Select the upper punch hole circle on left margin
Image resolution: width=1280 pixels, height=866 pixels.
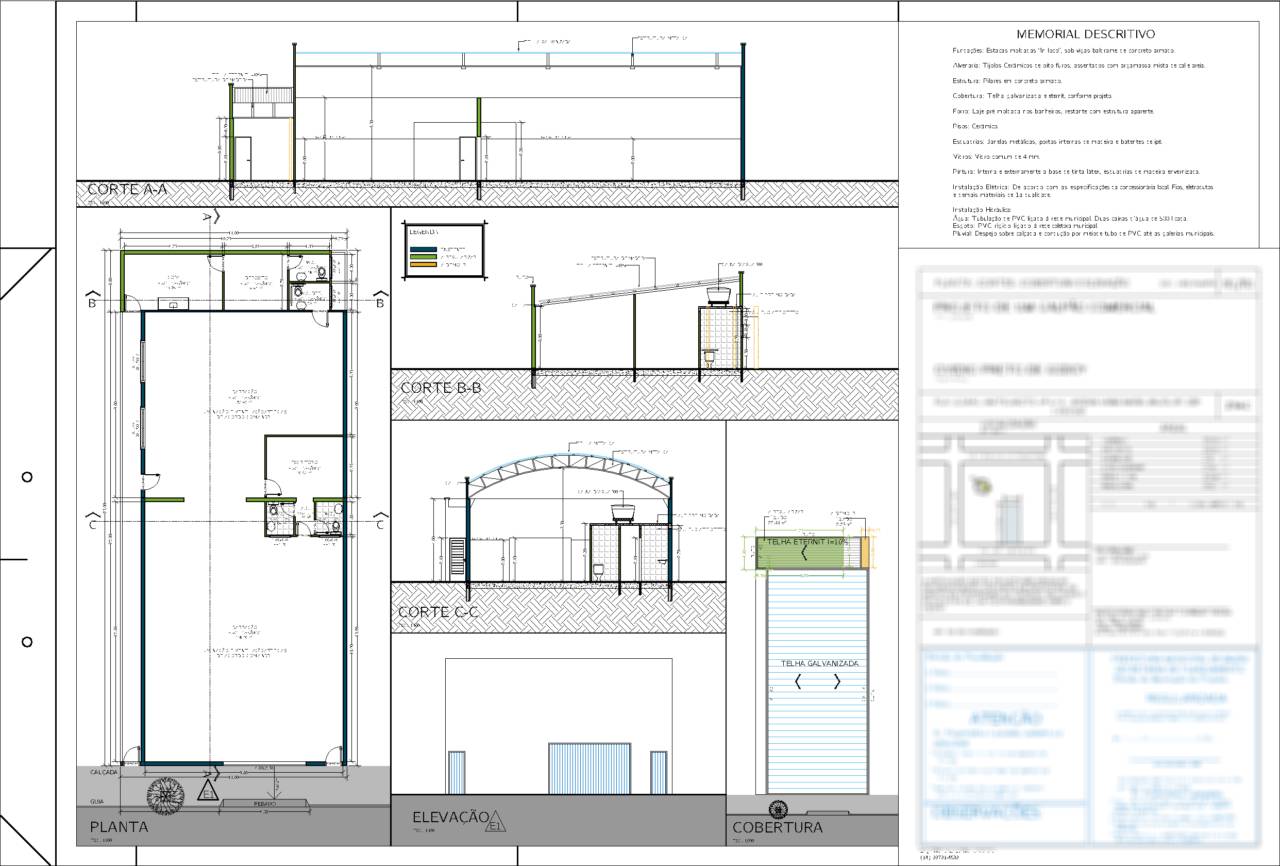(x=27, y=476)
